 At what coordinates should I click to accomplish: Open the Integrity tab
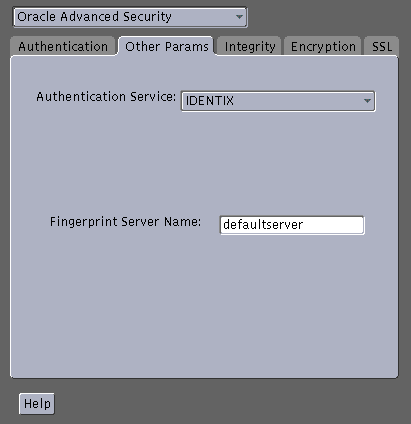[250, 46]
